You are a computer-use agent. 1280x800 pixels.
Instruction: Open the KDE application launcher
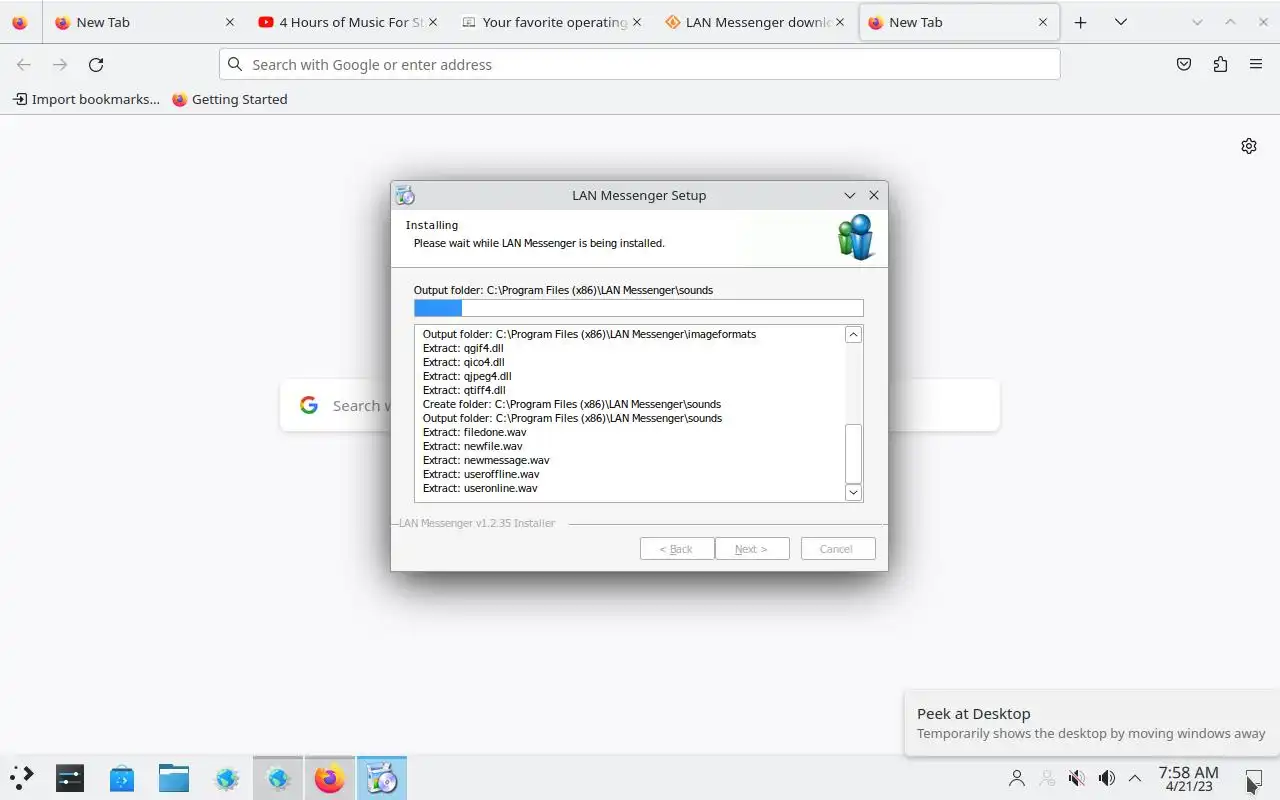pos(21,778)
